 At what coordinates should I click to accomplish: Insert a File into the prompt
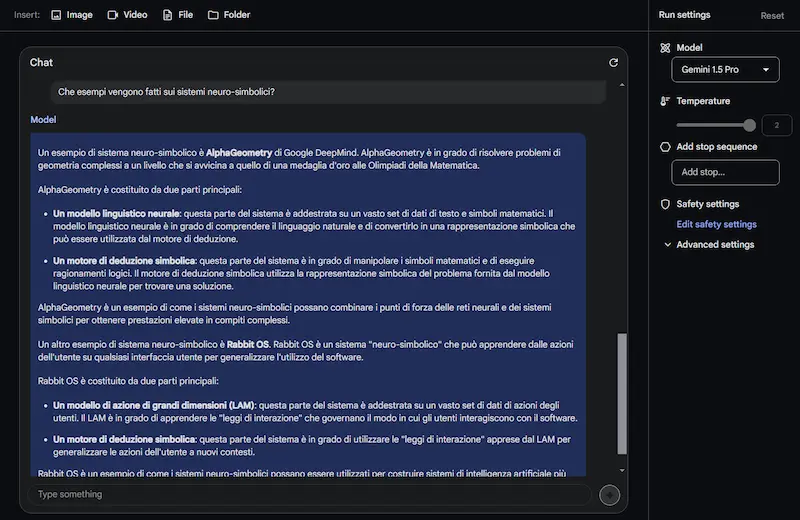(x=178, y=15)
